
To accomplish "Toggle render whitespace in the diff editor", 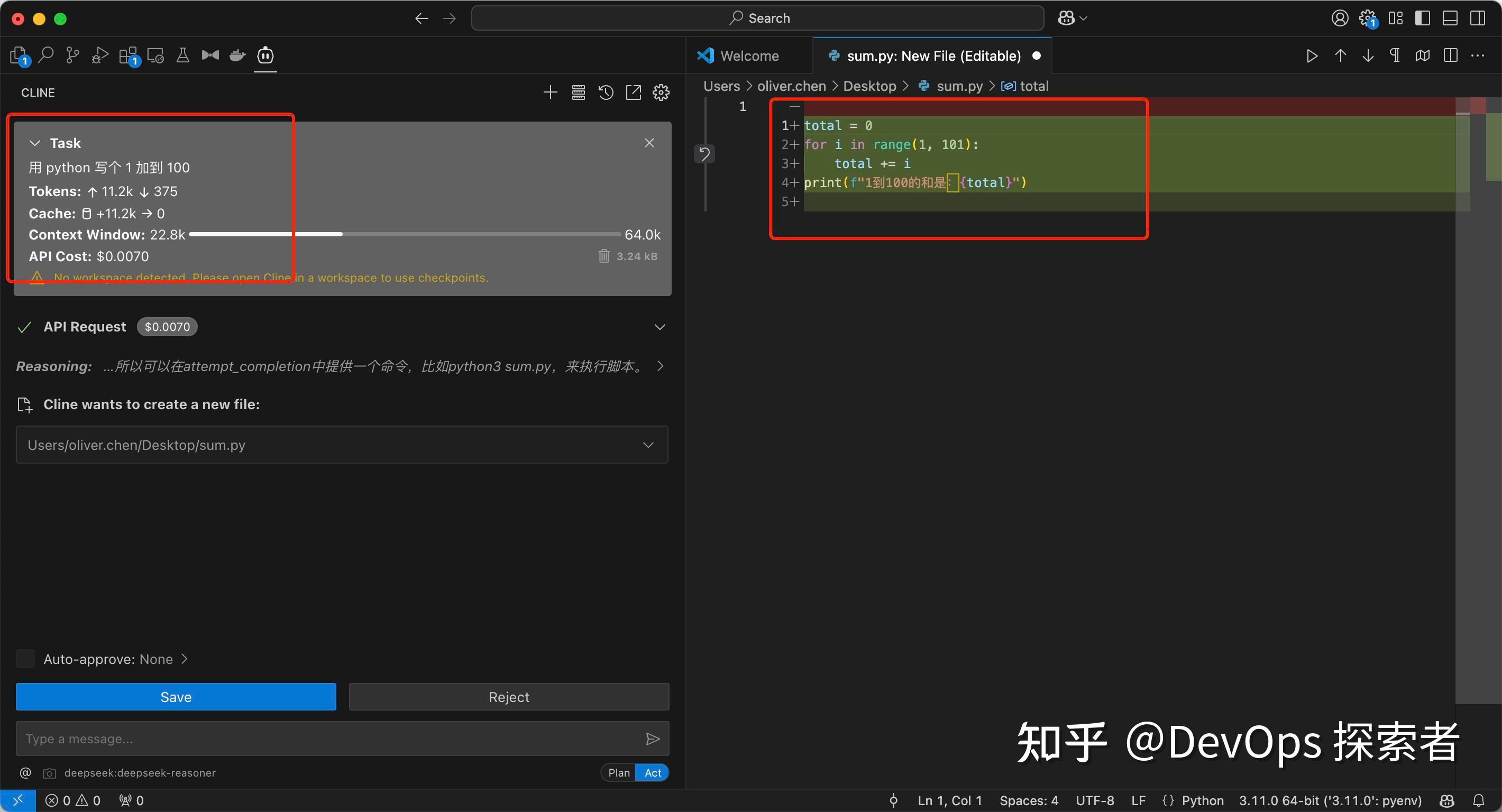I will (x=1395, y=56).
